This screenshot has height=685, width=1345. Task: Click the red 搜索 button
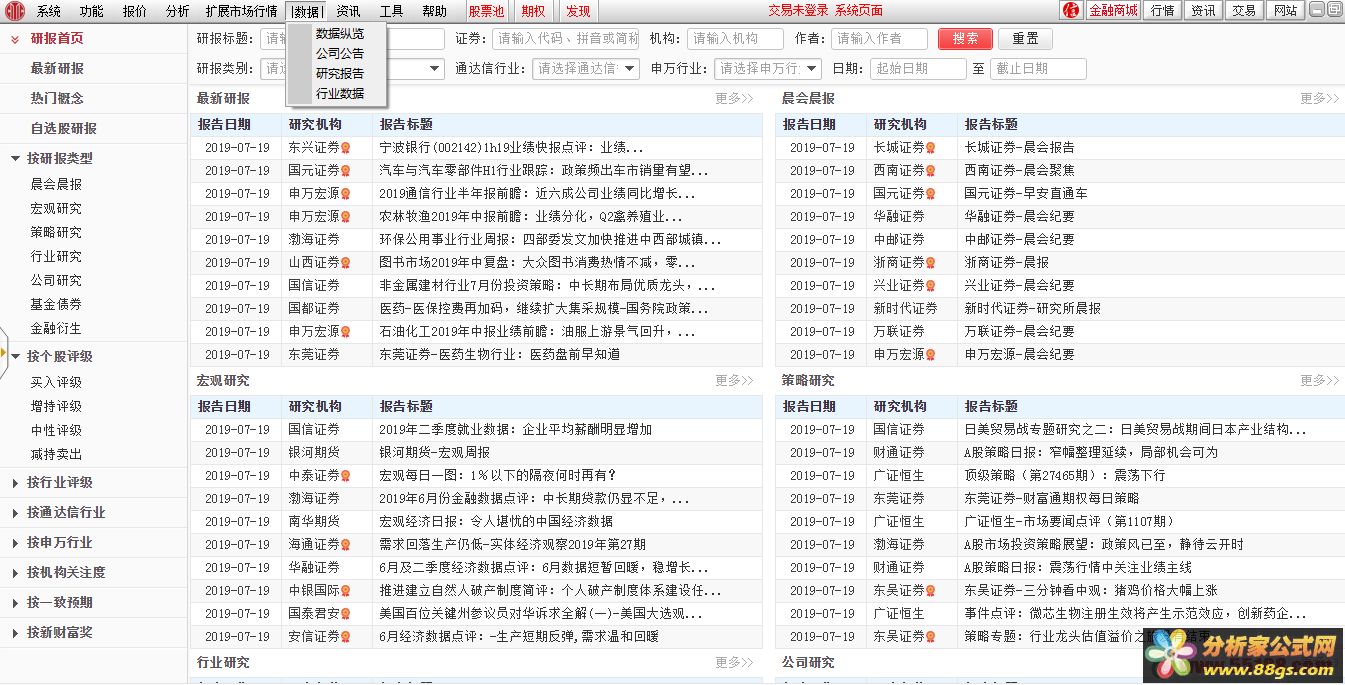pos(965,39)
